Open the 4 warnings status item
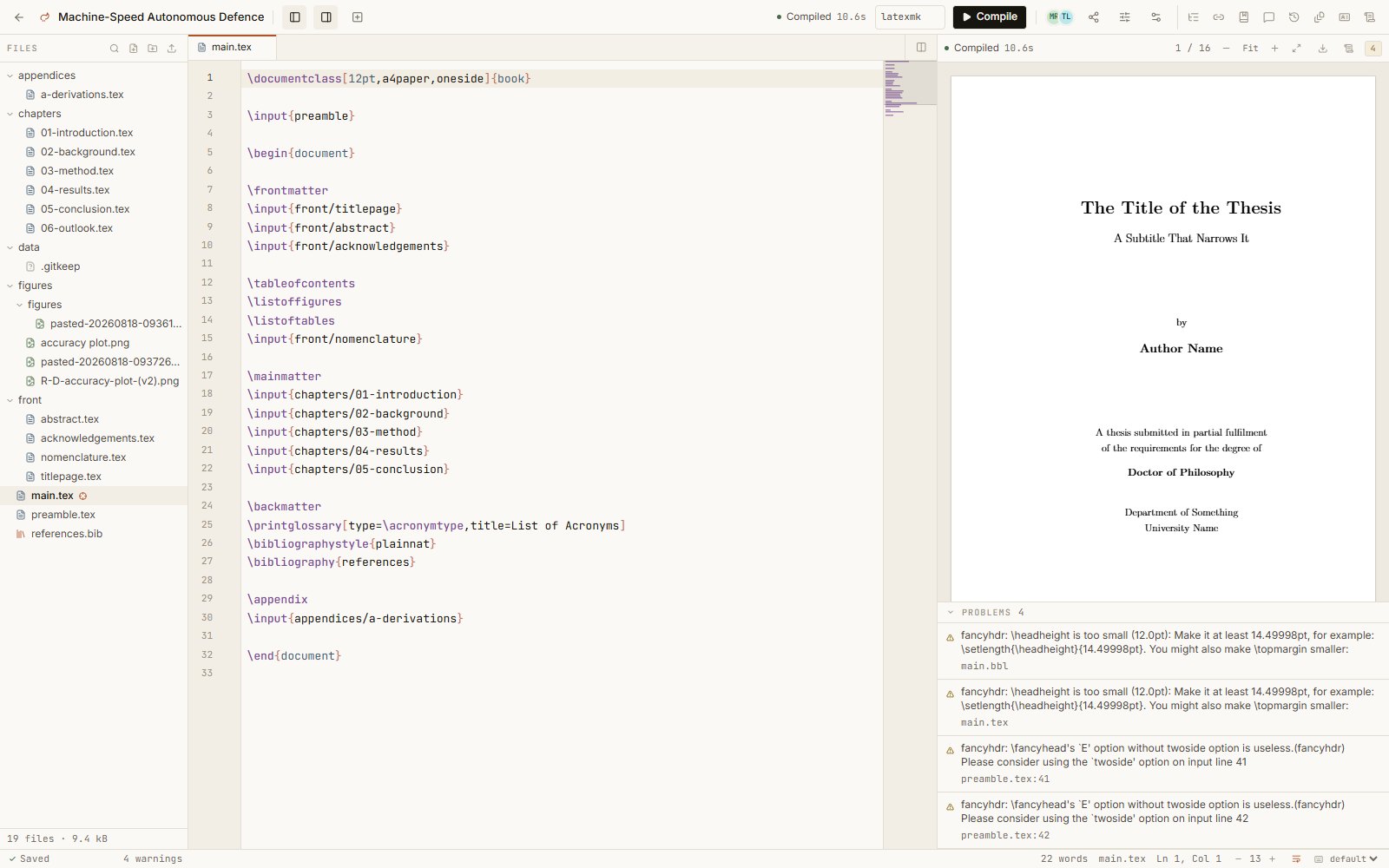 [x=153, y=858]
